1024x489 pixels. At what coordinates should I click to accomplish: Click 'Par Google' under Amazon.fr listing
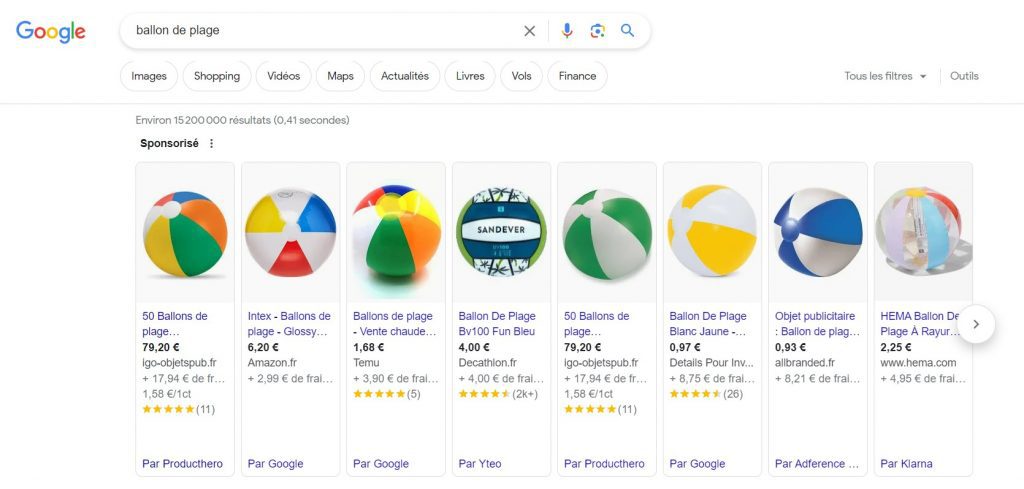point(276,464)
